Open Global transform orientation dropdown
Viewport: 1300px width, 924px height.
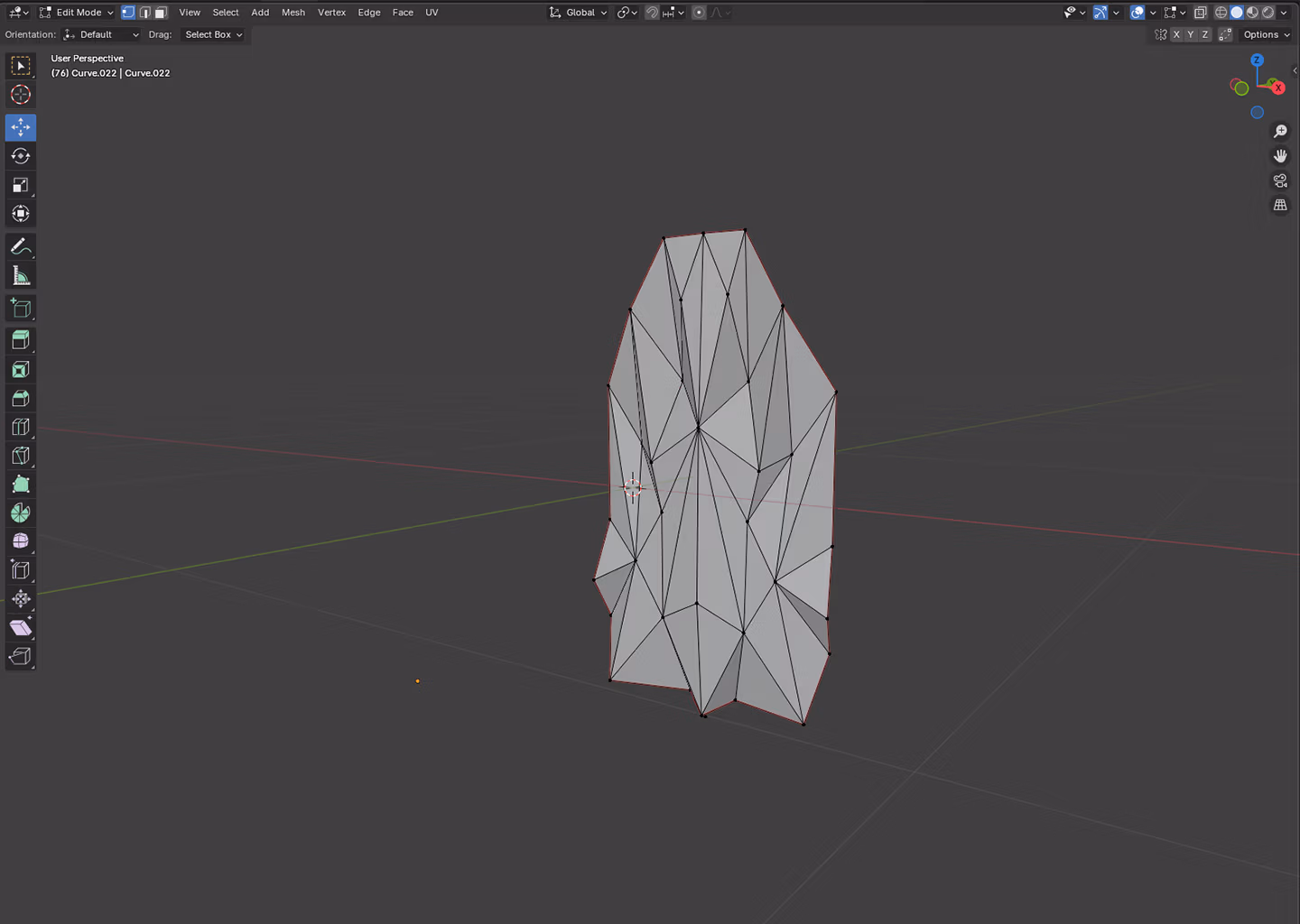[x=579, y=13]
